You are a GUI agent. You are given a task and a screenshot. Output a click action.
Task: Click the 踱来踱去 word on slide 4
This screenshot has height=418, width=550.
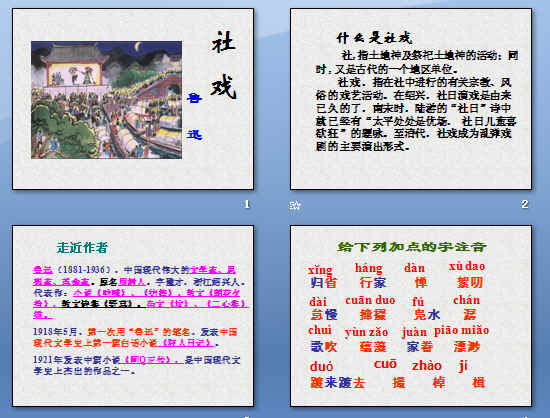click(x=337, y=382)
